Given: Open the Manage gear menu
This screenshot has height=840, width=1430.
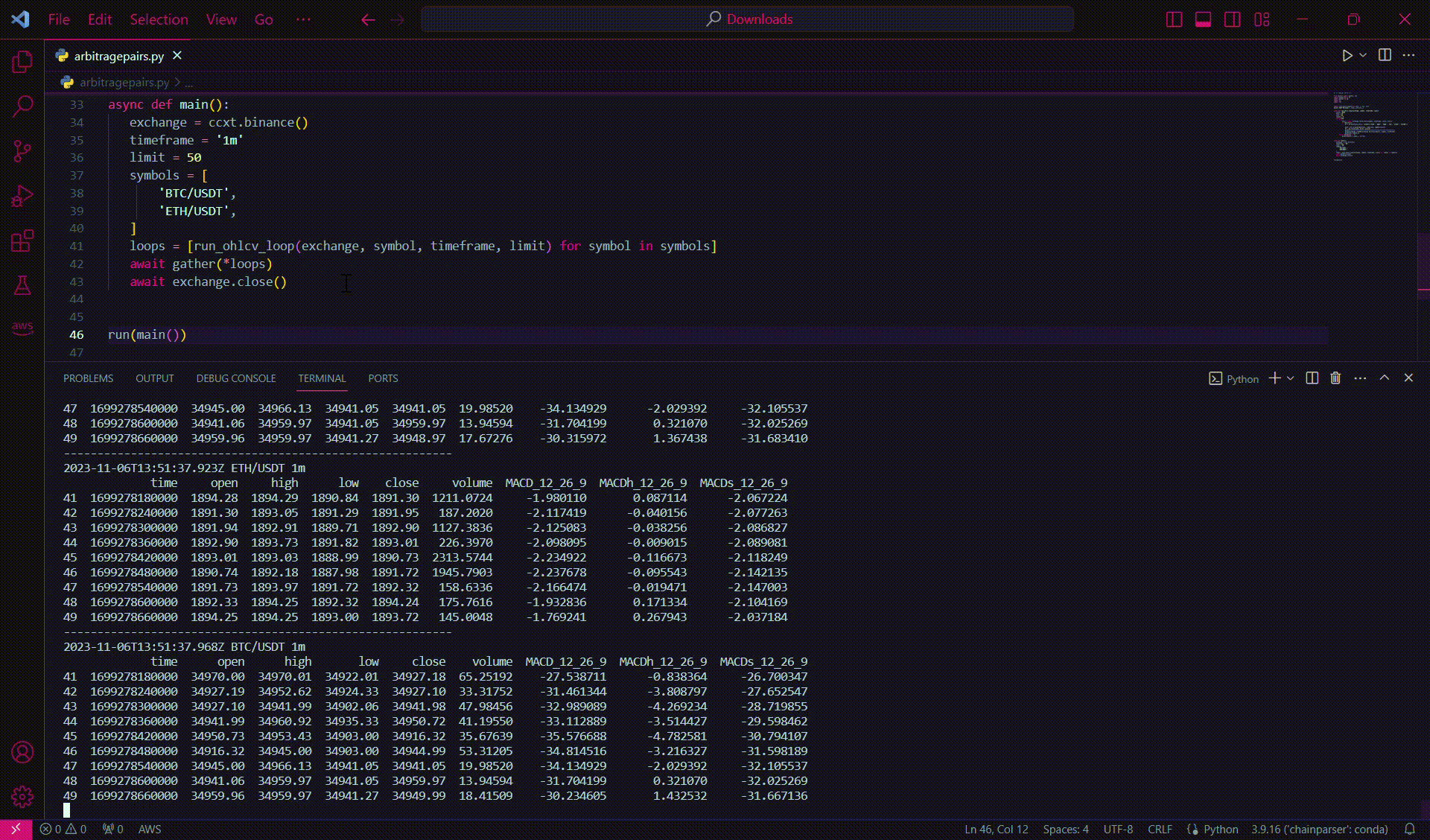Looking at the screenshot, I should click(22, 797).
